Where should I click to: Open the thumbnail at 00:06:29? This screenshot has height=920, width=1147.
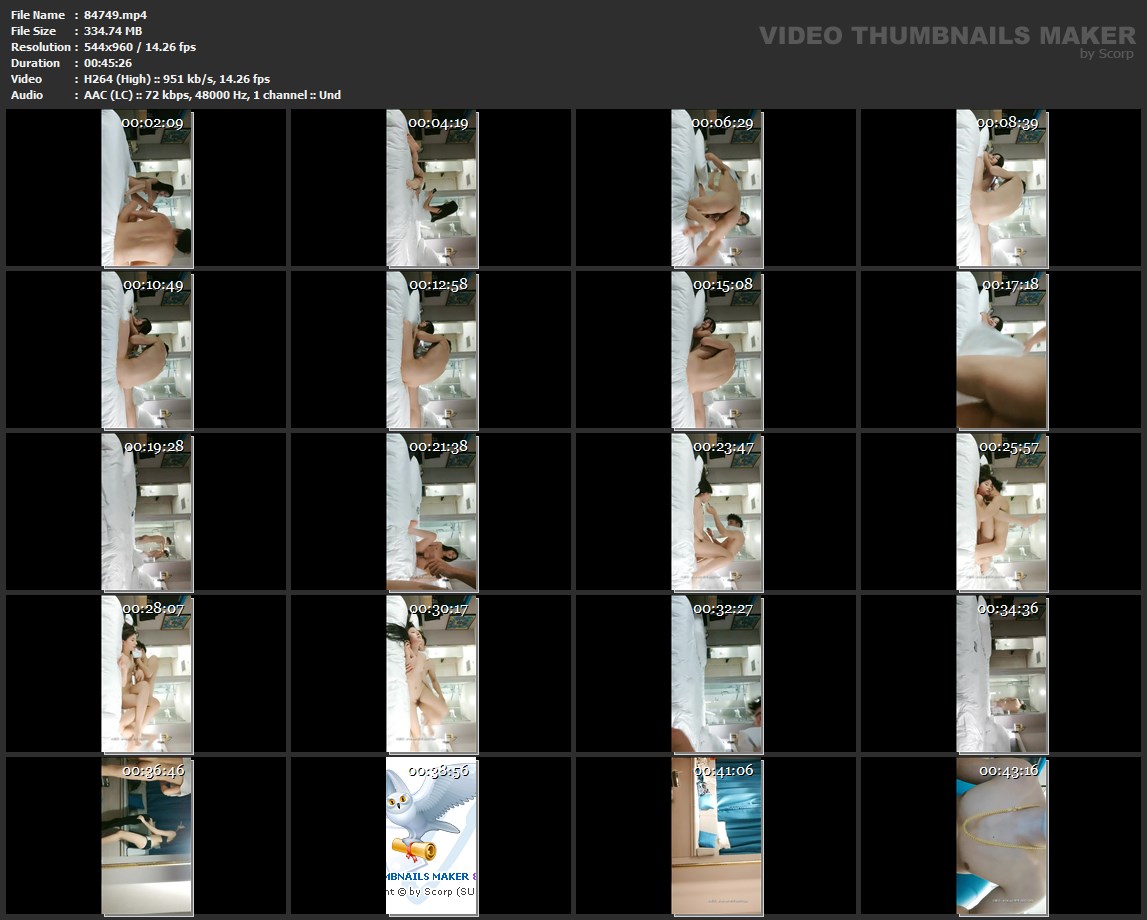(716, 188)
